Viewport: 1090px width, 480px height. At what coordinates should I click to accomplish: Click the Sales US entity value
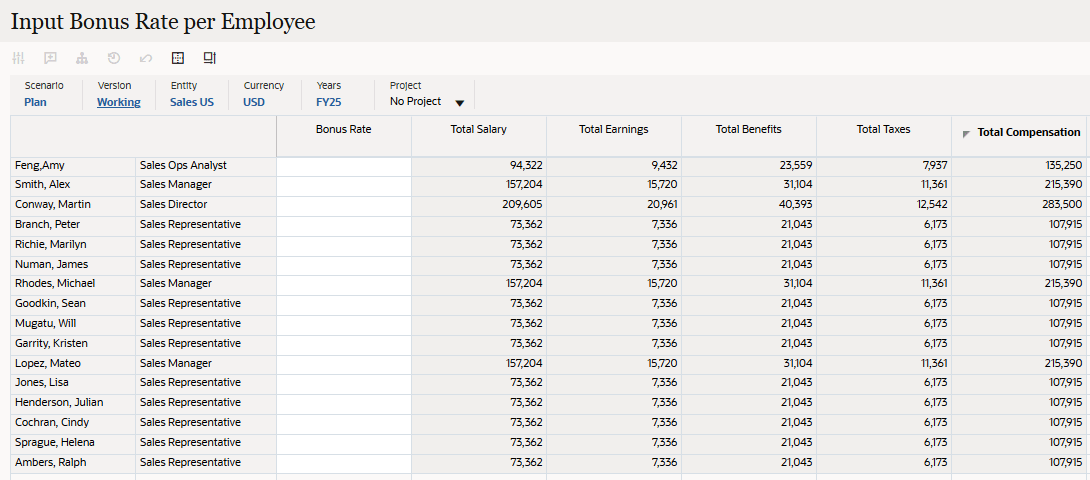(191, 102)
